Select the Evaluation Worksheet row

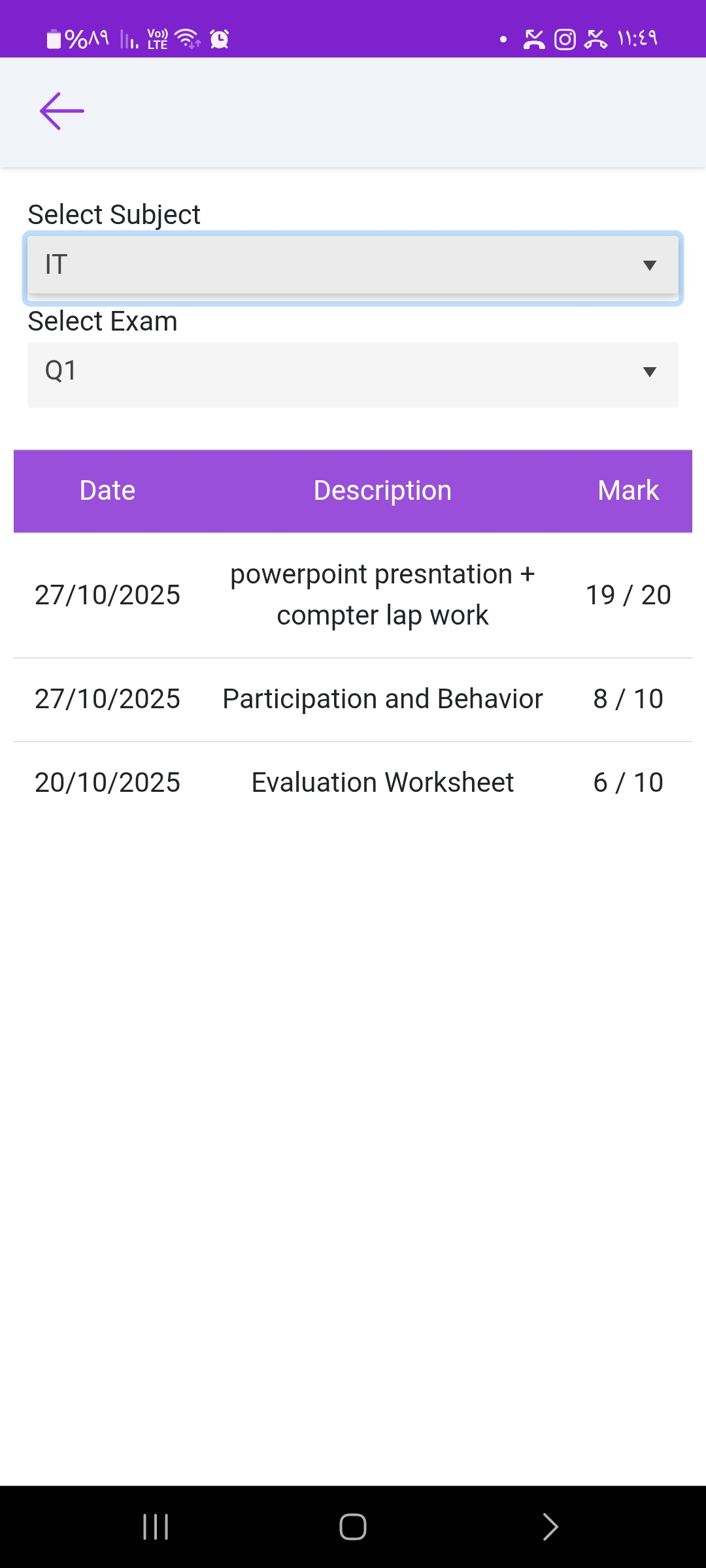coord(382,783)
